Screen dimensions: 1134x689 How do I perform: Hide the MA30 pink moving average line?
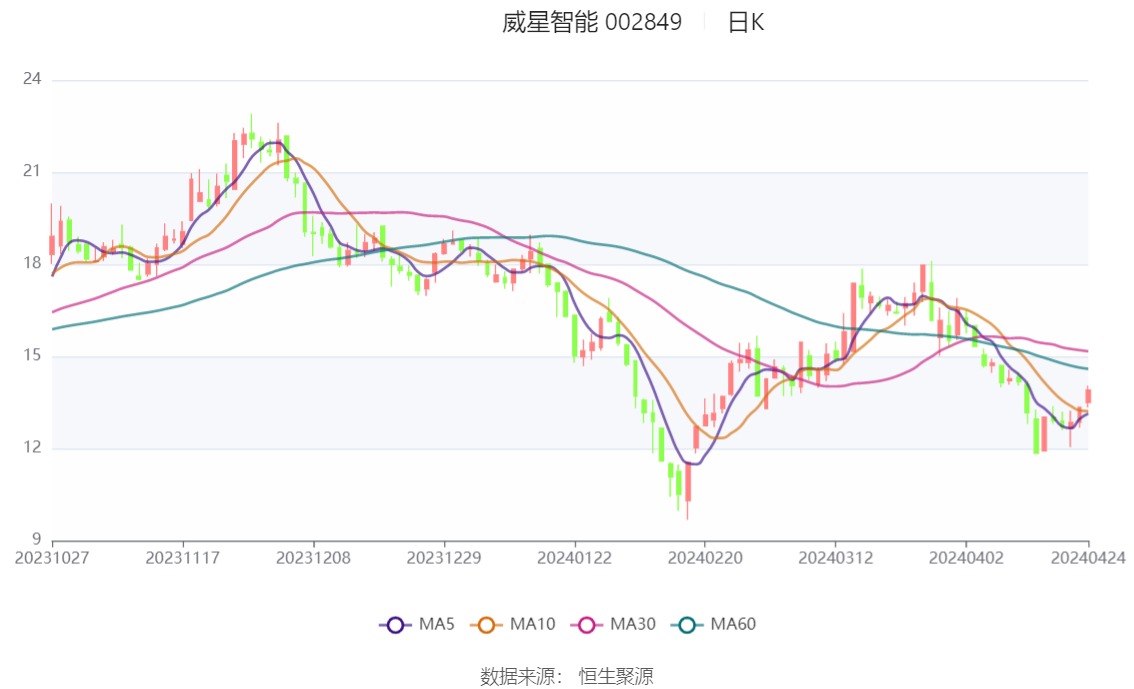587,625
